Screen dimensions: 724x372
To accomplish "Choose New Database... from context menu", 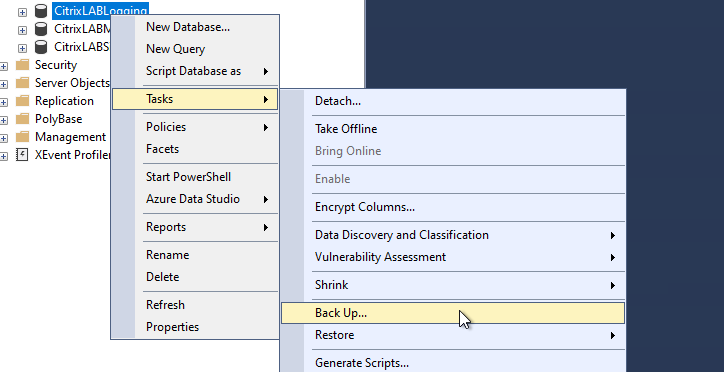I will [x=195, y=27].
